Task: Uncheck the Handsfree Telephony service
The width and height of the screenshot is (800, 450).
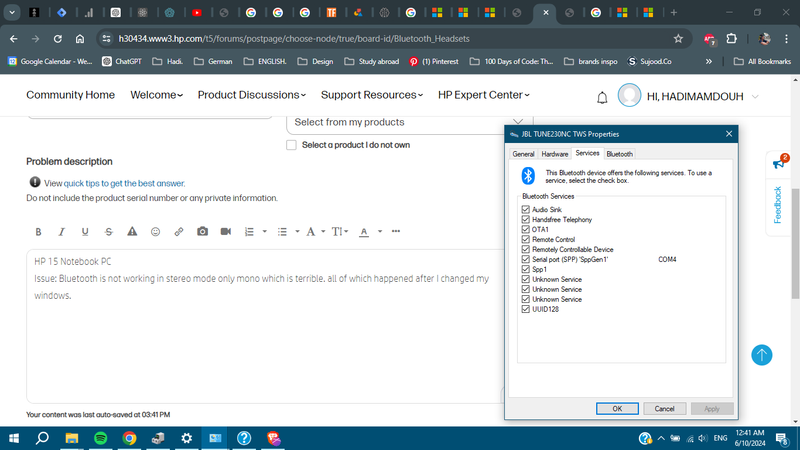Action: point(526,219)
